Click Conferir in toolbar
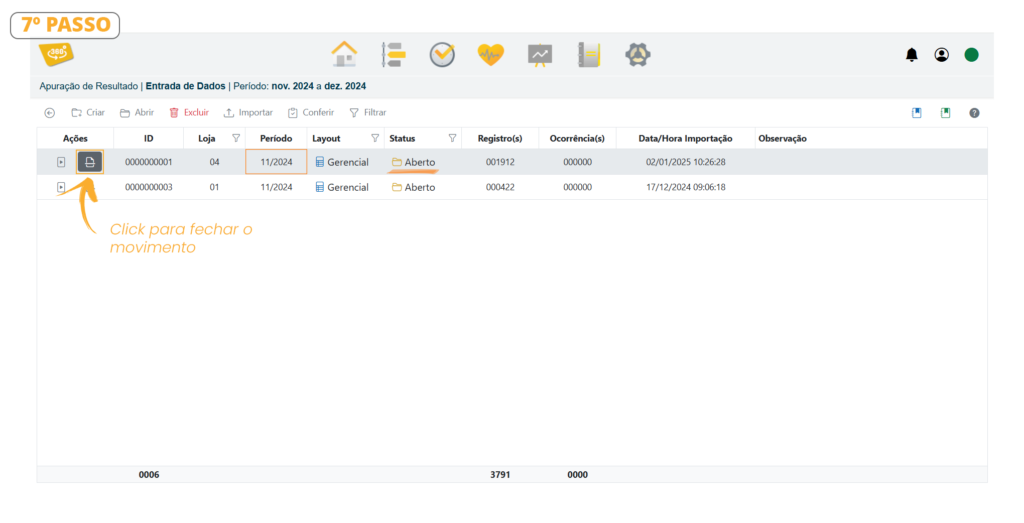The width and height of the screenshot is (1024, 523). (x=311, y=112)
